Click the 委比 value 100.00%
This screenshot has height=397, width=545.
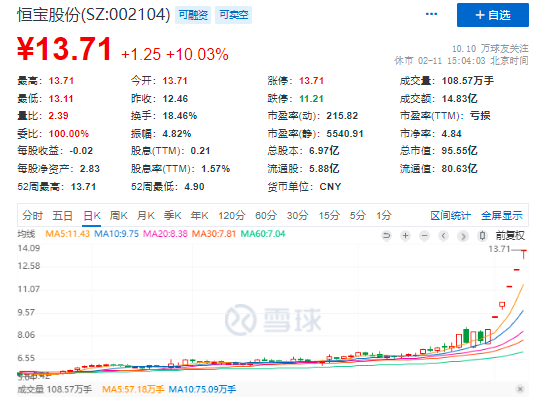coord(69,134)
